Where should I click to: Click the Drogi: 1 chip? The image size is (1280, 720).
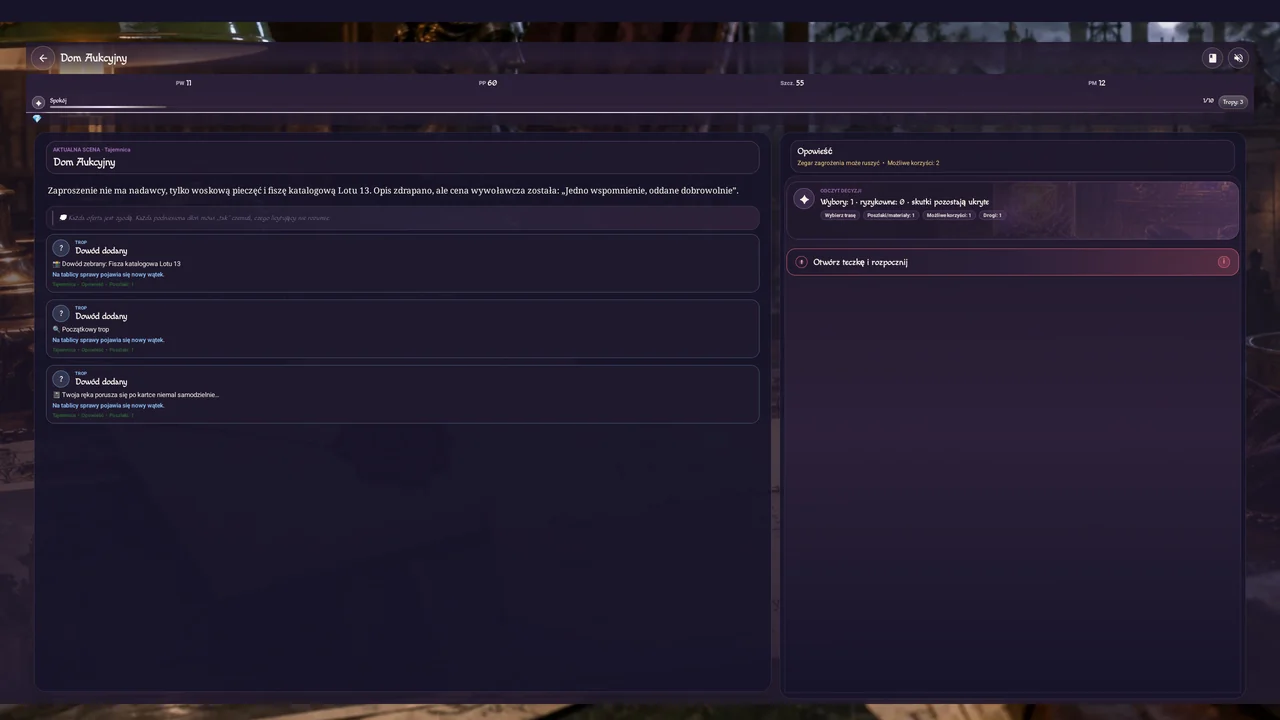[x=992, y=215]
